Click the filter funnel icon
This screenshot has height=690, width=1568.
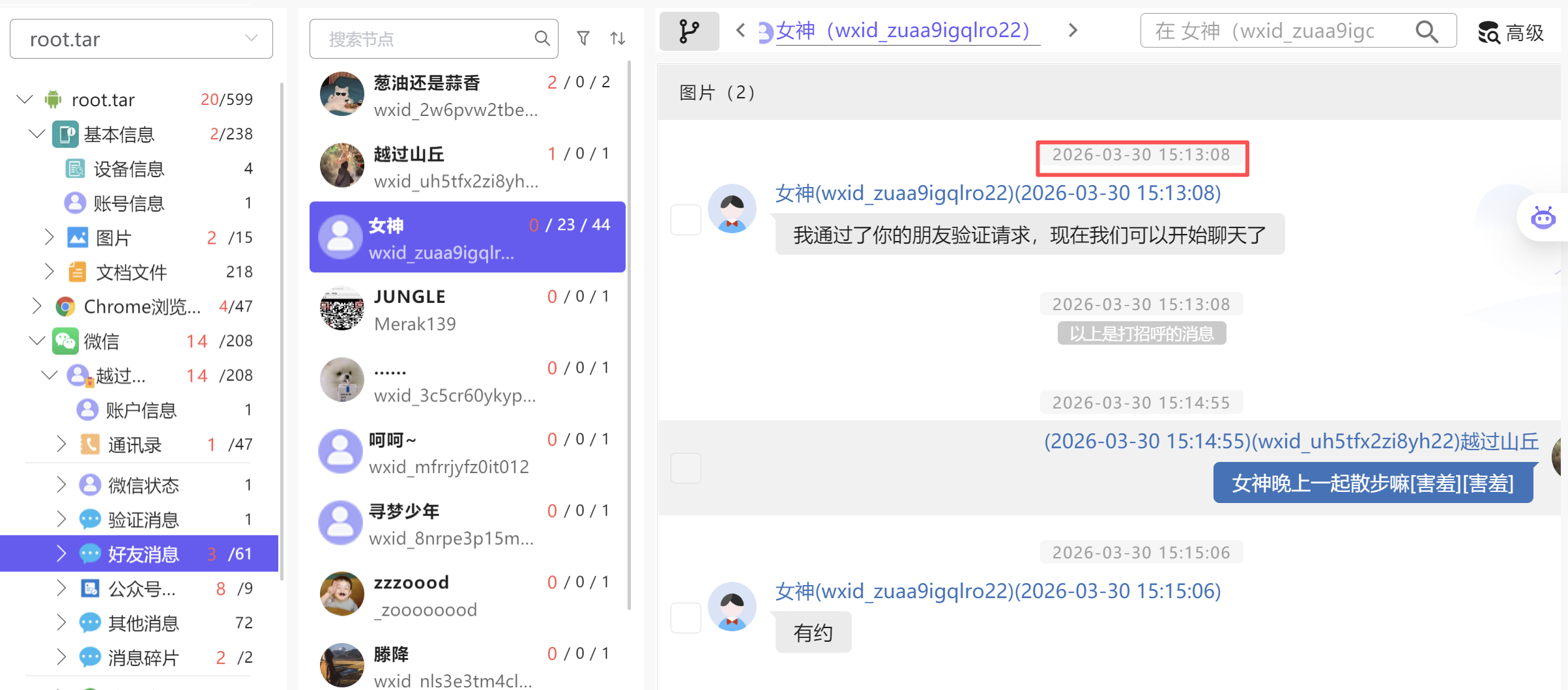[x=583, y=38]
